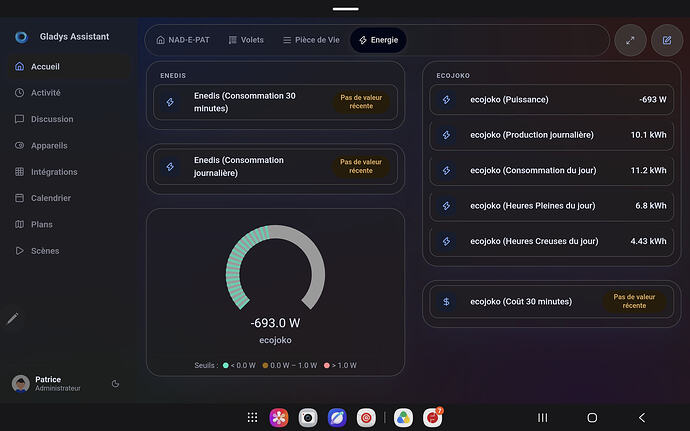Open the Accueil home page
Screen dimensions: 690x431
pos(69,66)
